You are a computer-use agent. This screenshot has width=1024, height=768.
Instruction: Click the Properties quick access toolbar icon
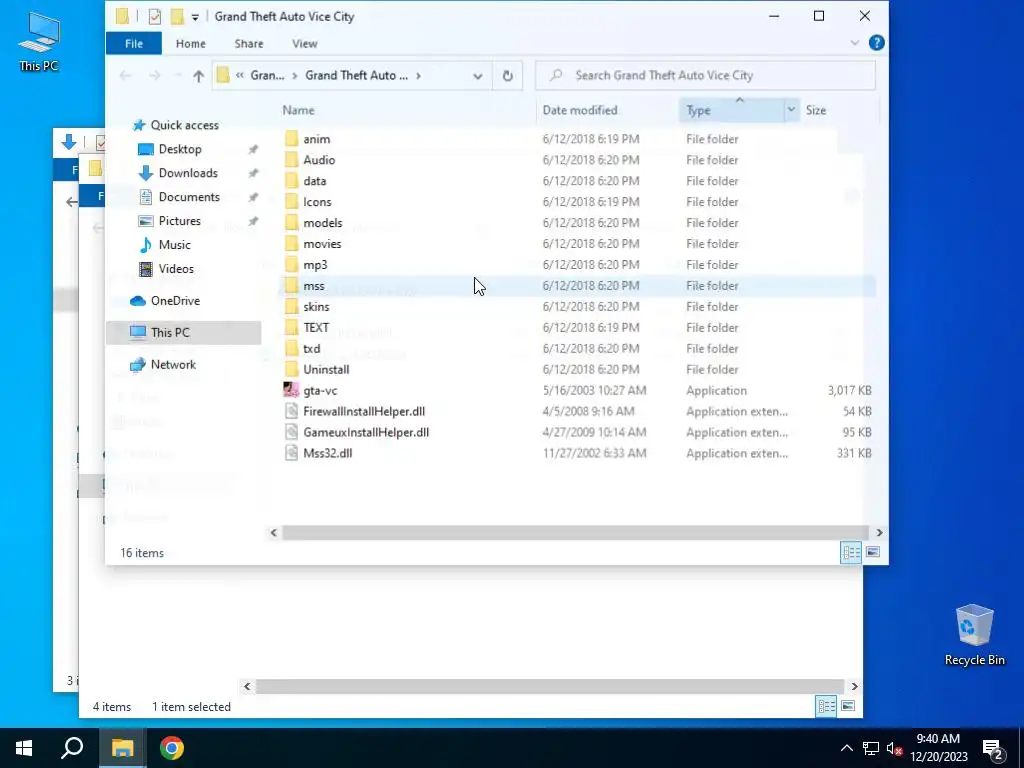click(x=155, y=16)
